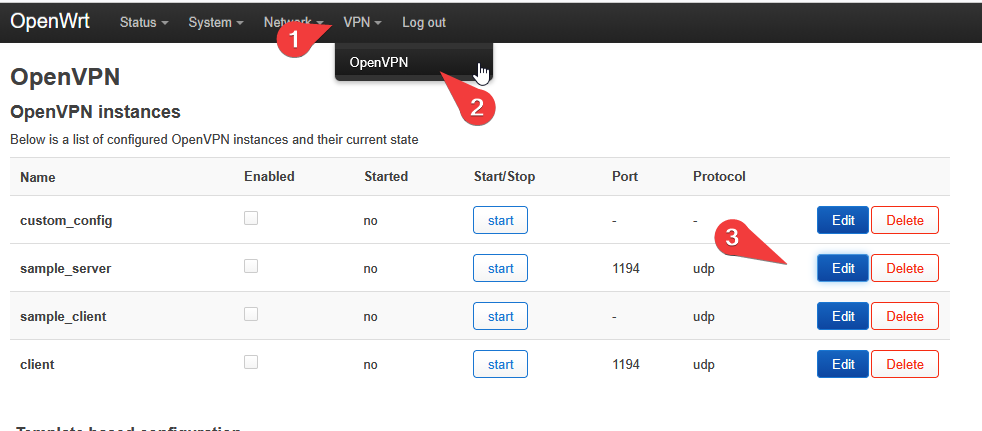The height and width of the screenshot is (431, 982).
Task: Click Log out in navigation bar
Action: [424, 23]
